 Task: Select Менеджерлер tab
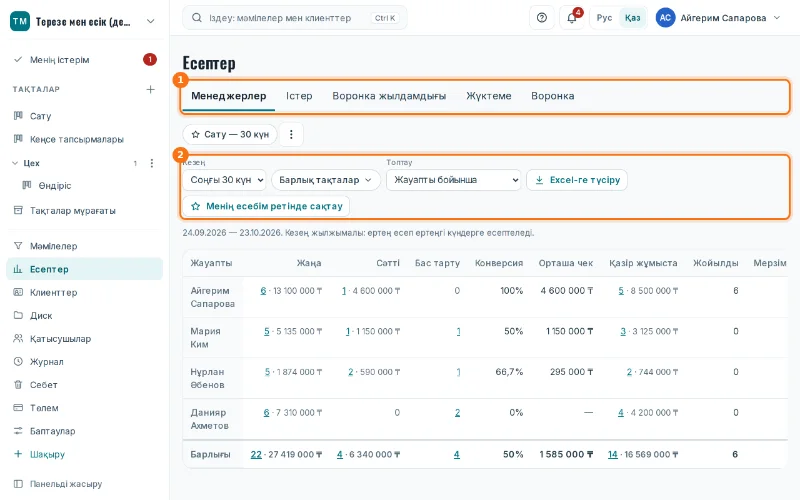[229, 96]
